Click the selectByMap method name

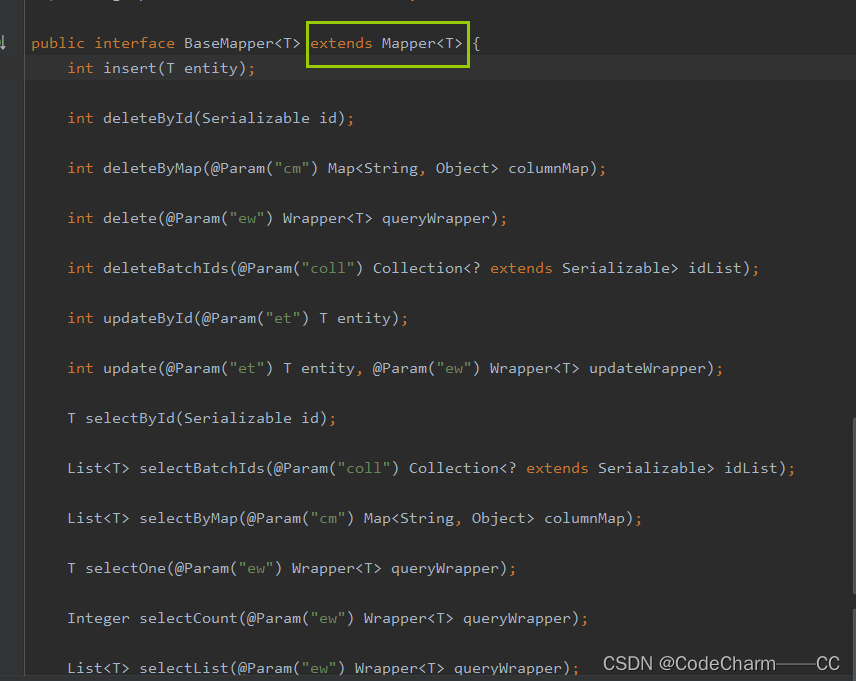[188, 518]
